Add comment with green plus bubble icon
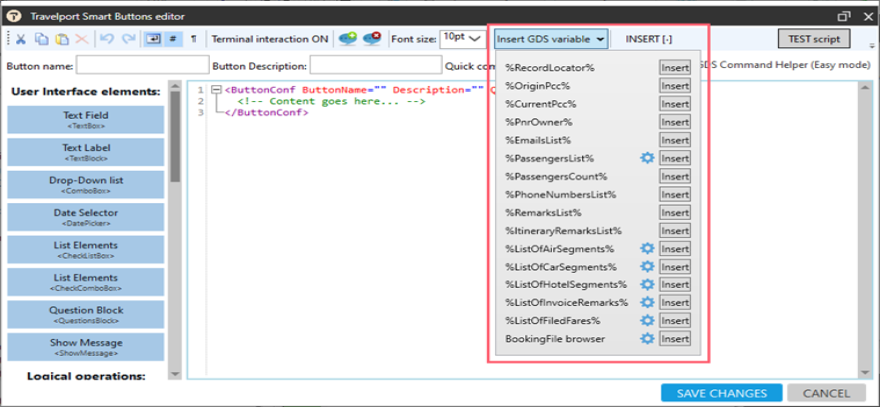This screenshot has height=407, width=880. click(347, 39)
